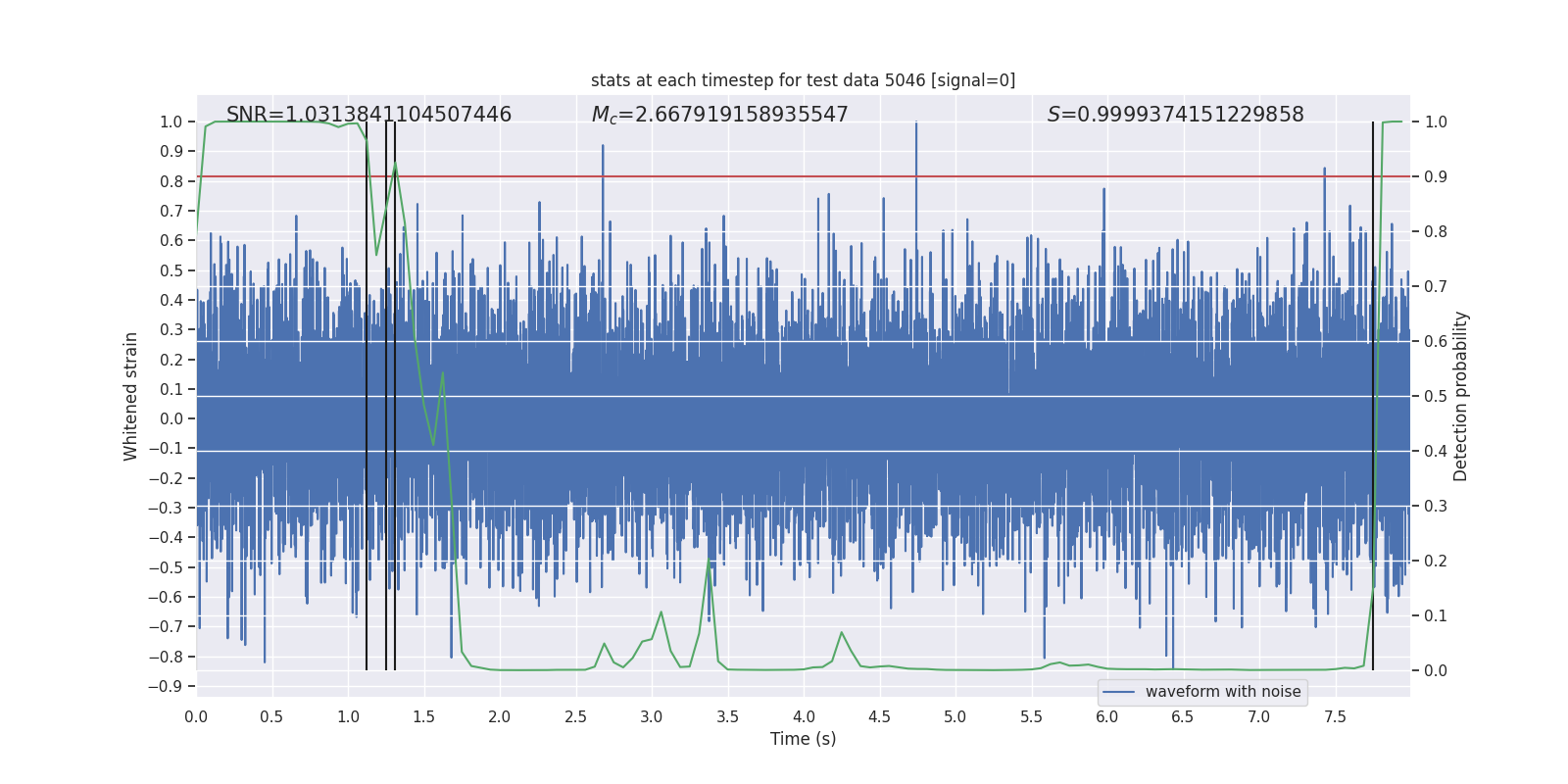Click the 'Time (s)' x-axis label

(x=803, y=739)
